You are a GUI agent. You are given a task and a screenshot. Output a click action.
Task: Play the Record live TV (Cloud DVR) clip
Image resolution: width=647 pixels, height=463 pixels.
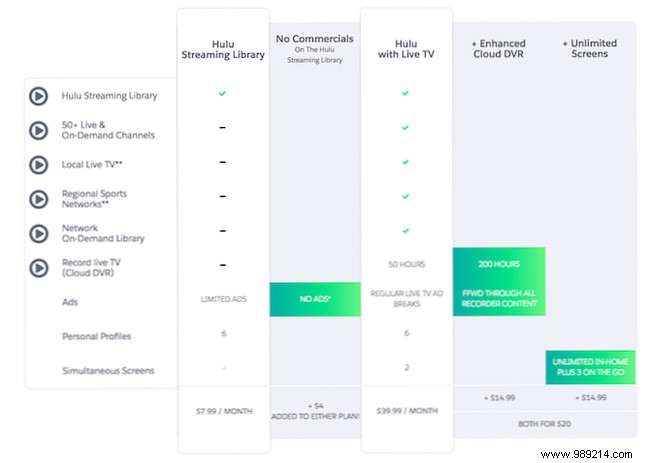39,267
